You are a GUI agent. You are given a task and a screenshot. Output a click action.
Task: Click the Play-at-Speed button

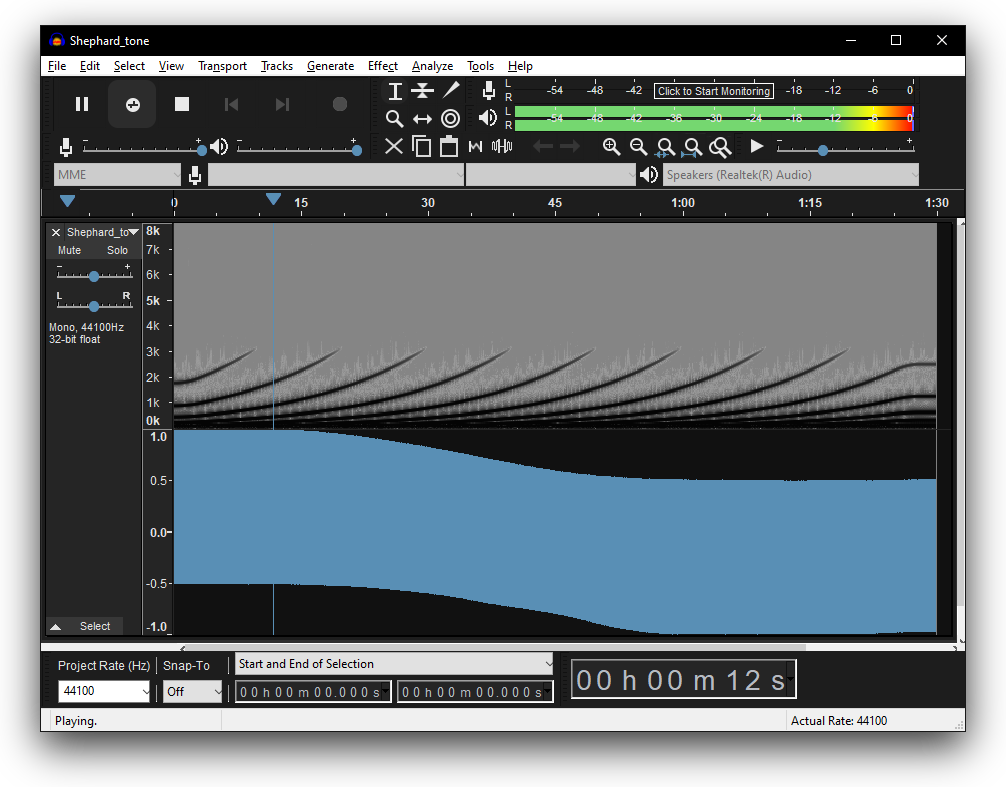[x=757, y=147]
